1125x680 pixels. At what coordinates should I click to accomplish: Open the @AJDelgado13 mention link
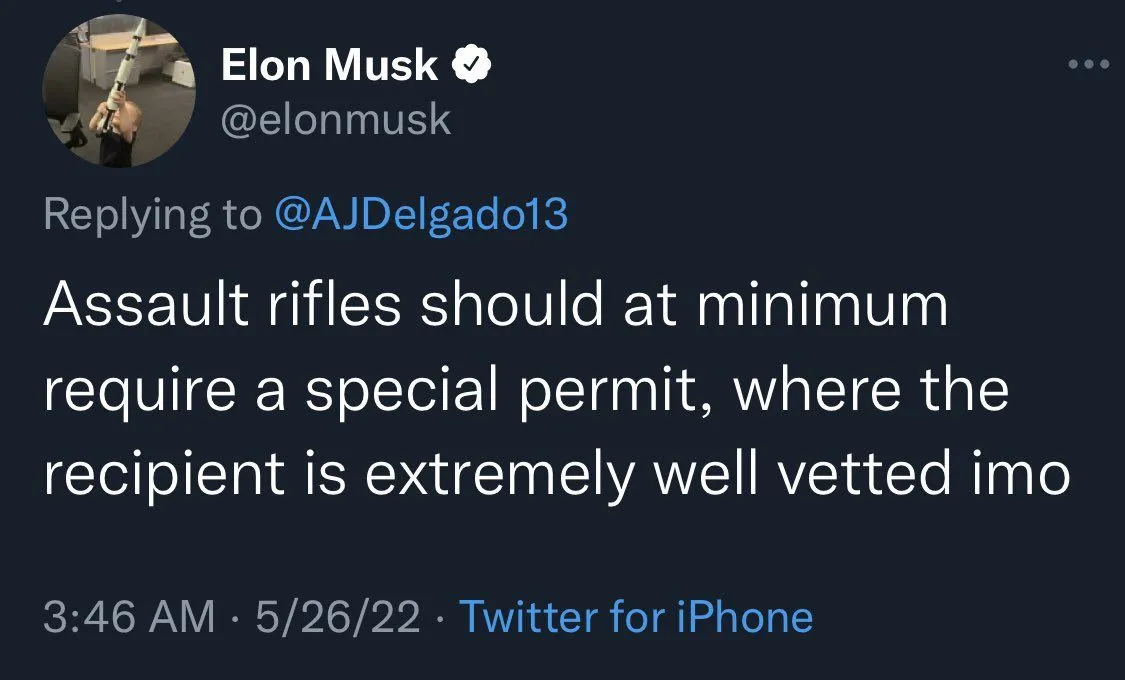(x=420, y=214)
